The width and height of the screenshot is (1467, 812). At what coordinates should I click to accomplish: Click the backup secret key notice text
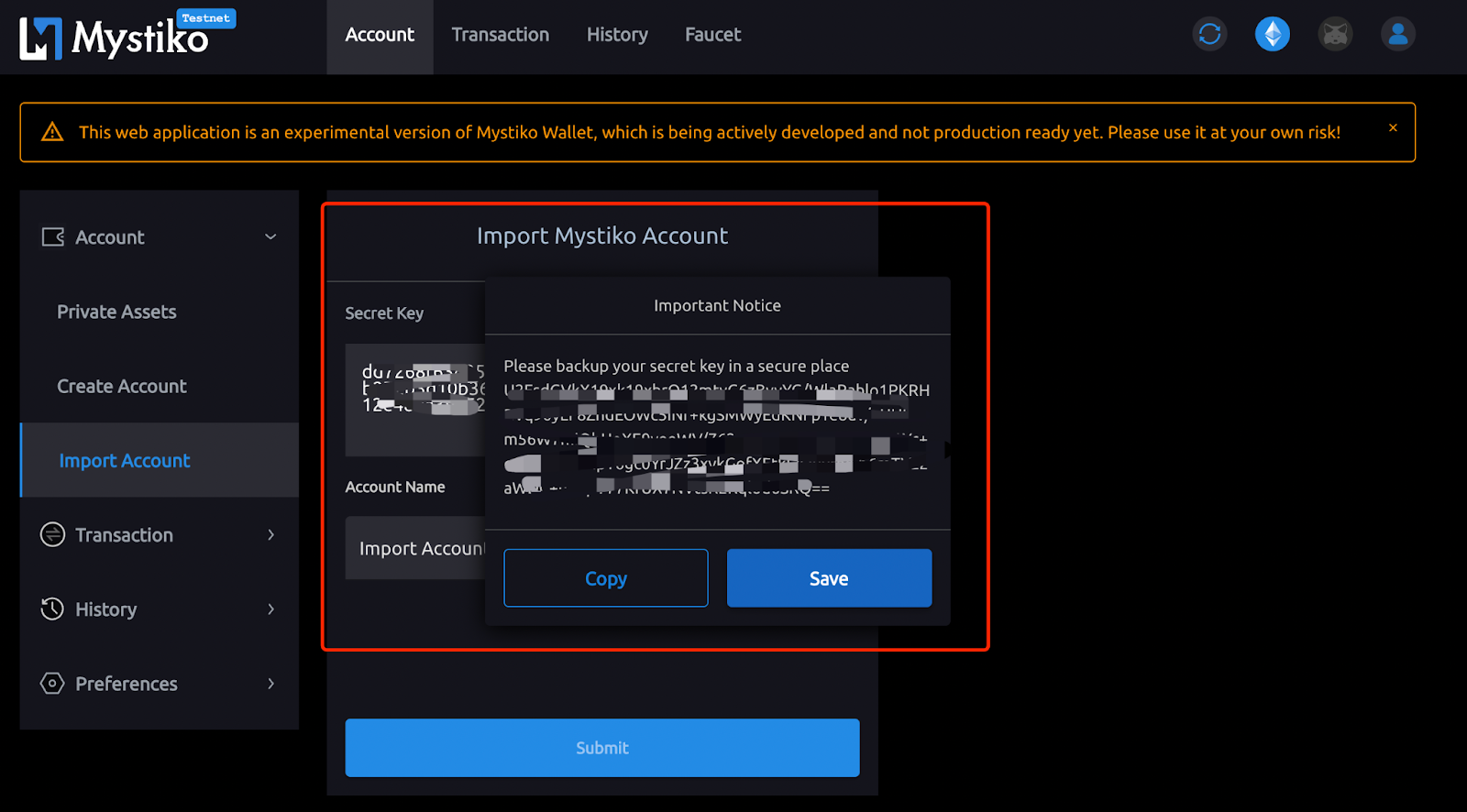(676, 366)
